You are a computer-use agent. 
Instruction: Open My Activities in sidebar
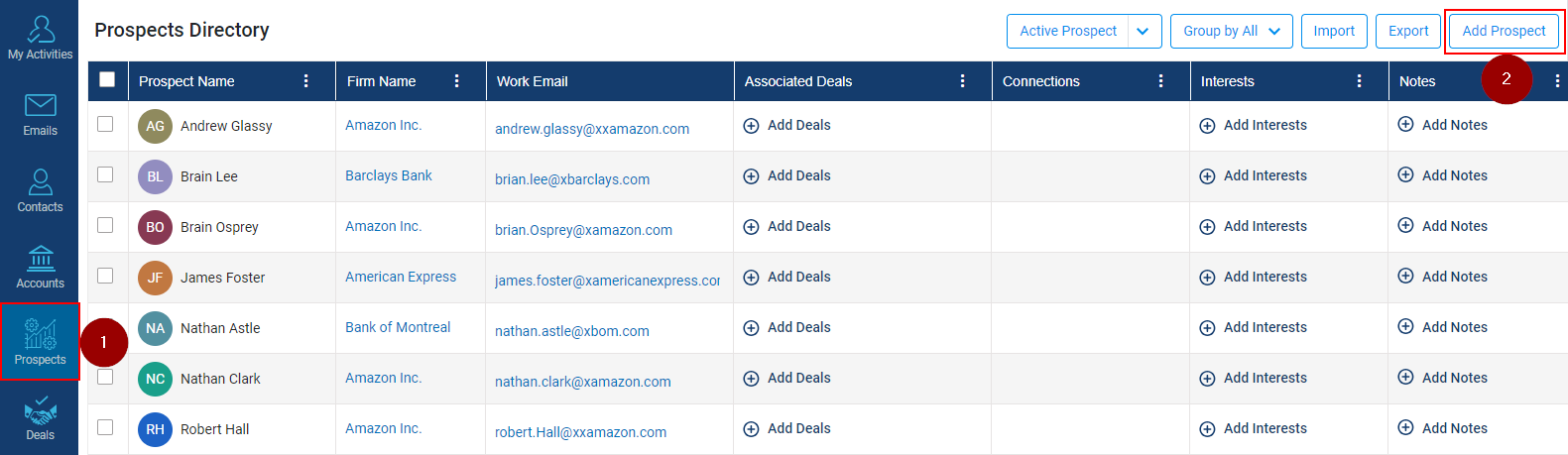(40, 38)
